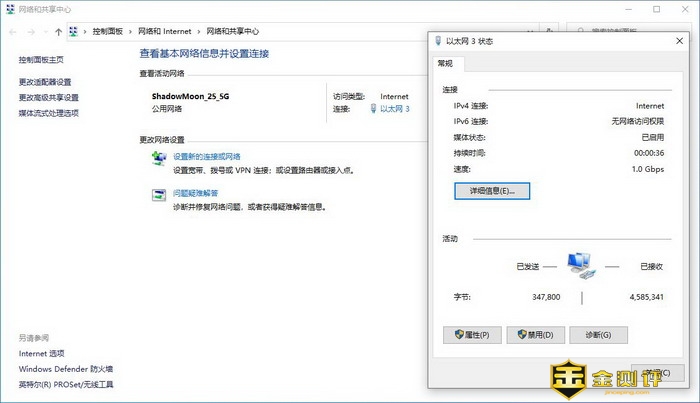This screenshot has width=700, height=403.
Task: Click the control panel icon in address bar
Action: pos(75,31)
